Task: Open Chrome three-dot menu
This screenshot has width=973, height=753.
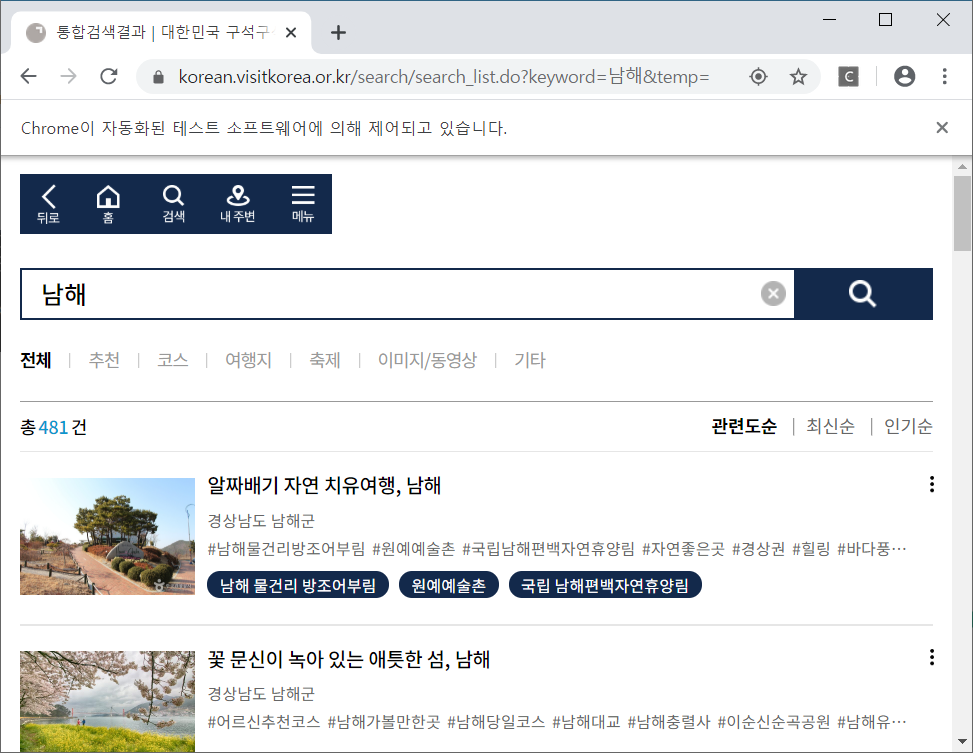Action: [x=944, y=76]
